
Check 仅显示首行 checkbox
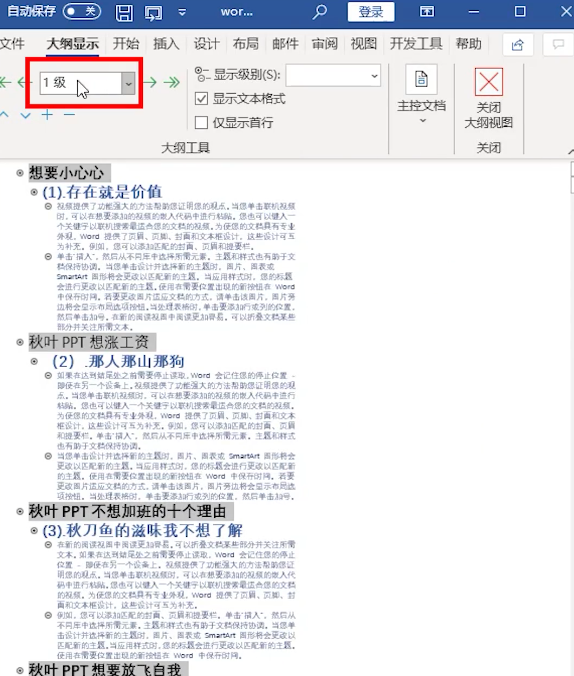201,123
